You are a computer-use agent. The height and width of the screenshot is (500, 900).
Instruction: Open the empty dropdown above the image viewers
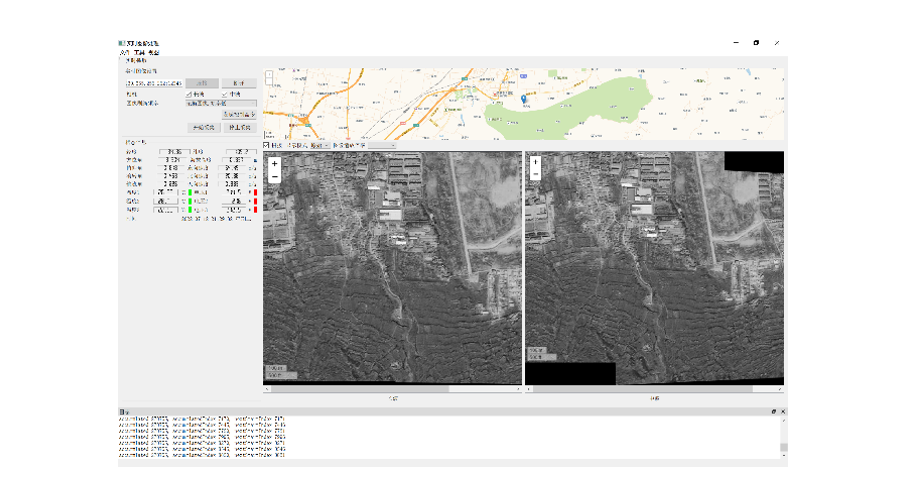(382, 146)
